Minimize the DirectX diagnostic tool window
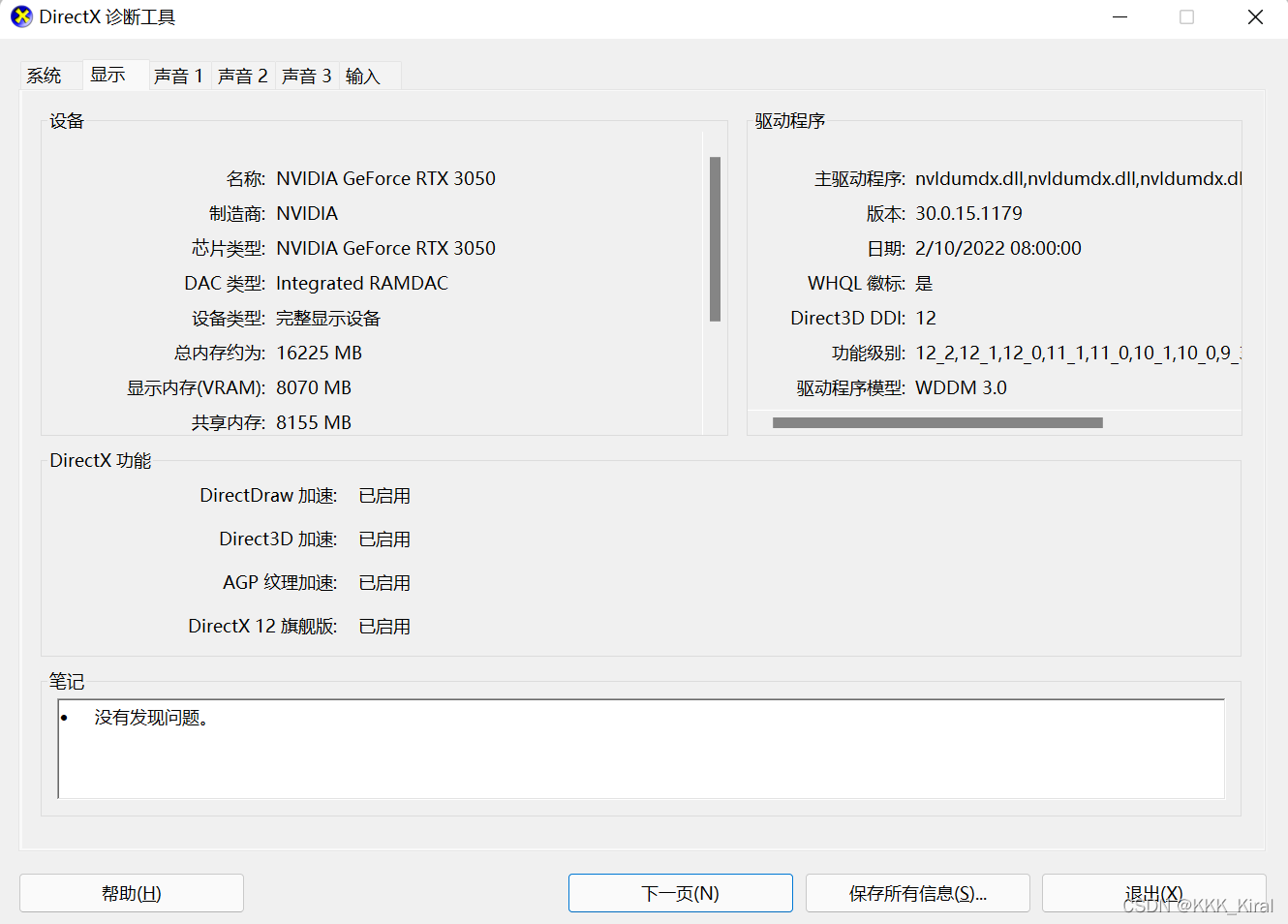The height and width of the screenshot is (924, 1288). pos(1119,17)
